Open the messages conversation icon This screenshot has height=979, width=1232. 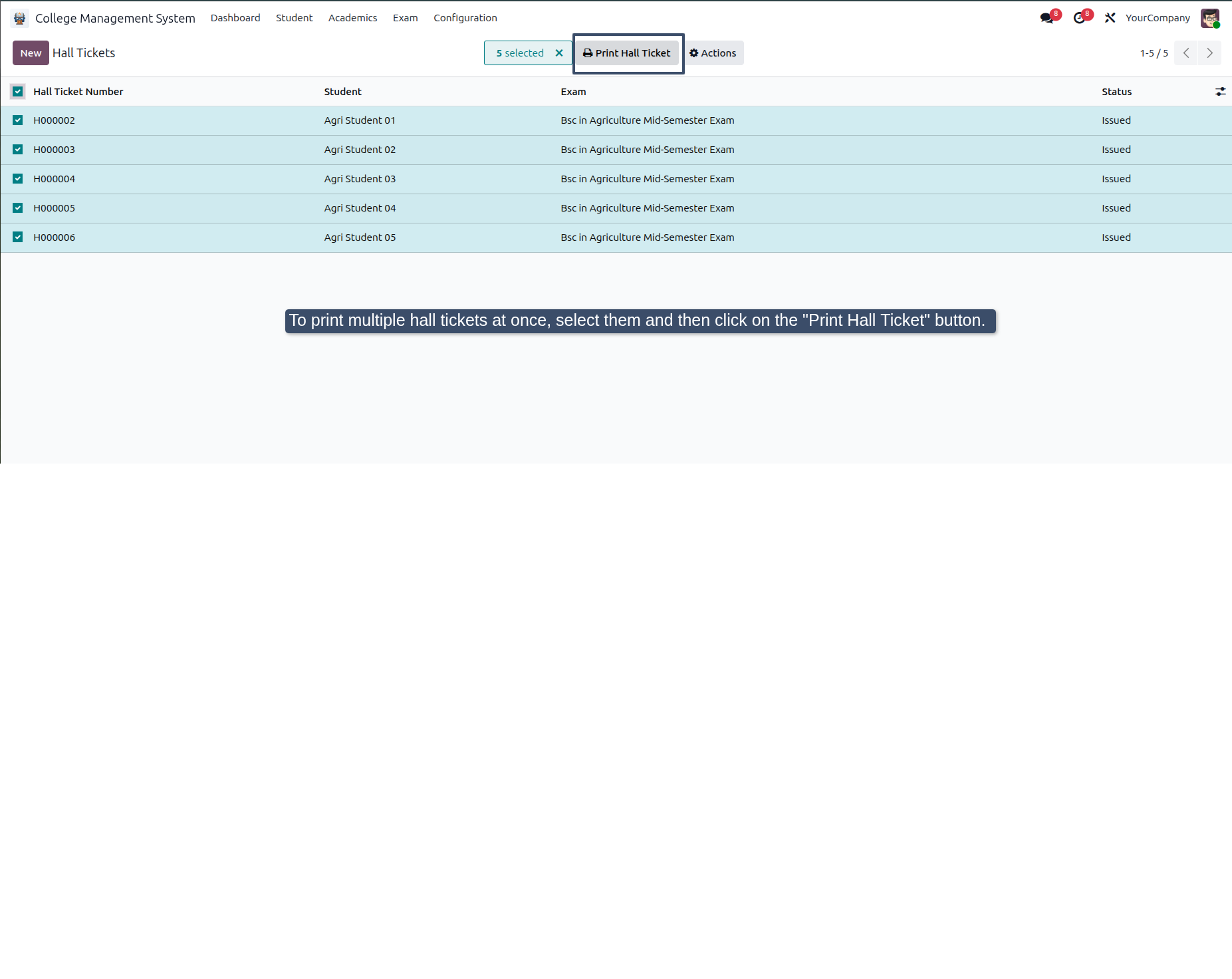point(1047,18)
